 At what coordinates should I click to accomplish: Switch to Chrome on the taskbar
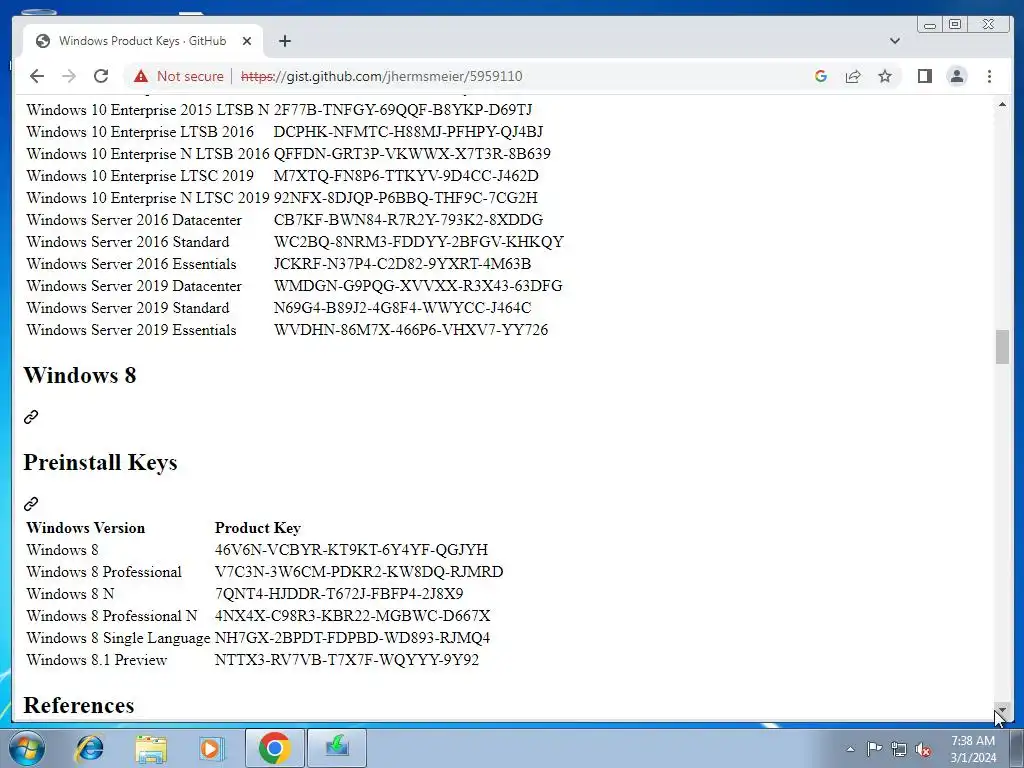point(274,748)
